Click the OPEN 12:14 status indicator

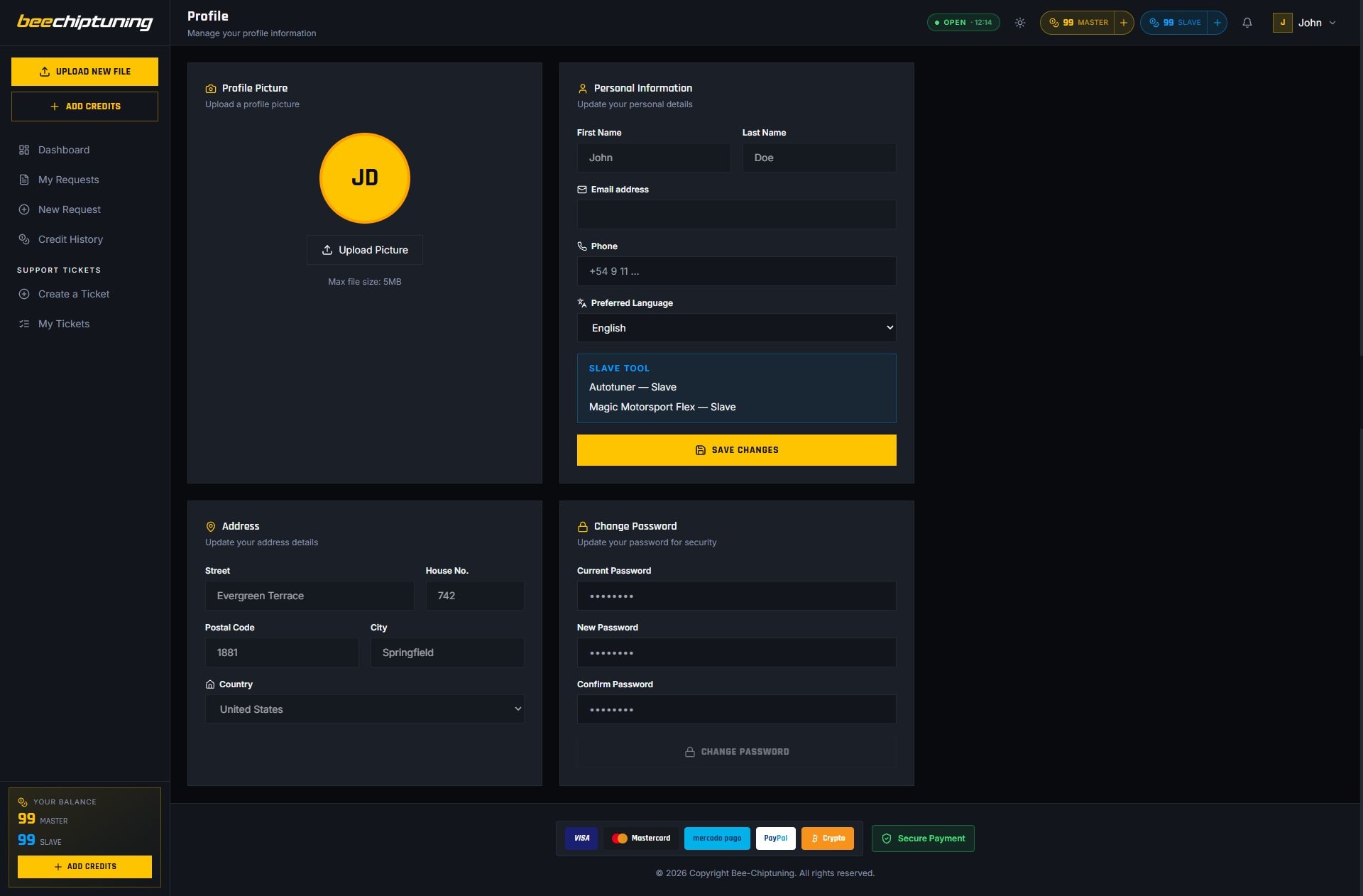(963, 23)
